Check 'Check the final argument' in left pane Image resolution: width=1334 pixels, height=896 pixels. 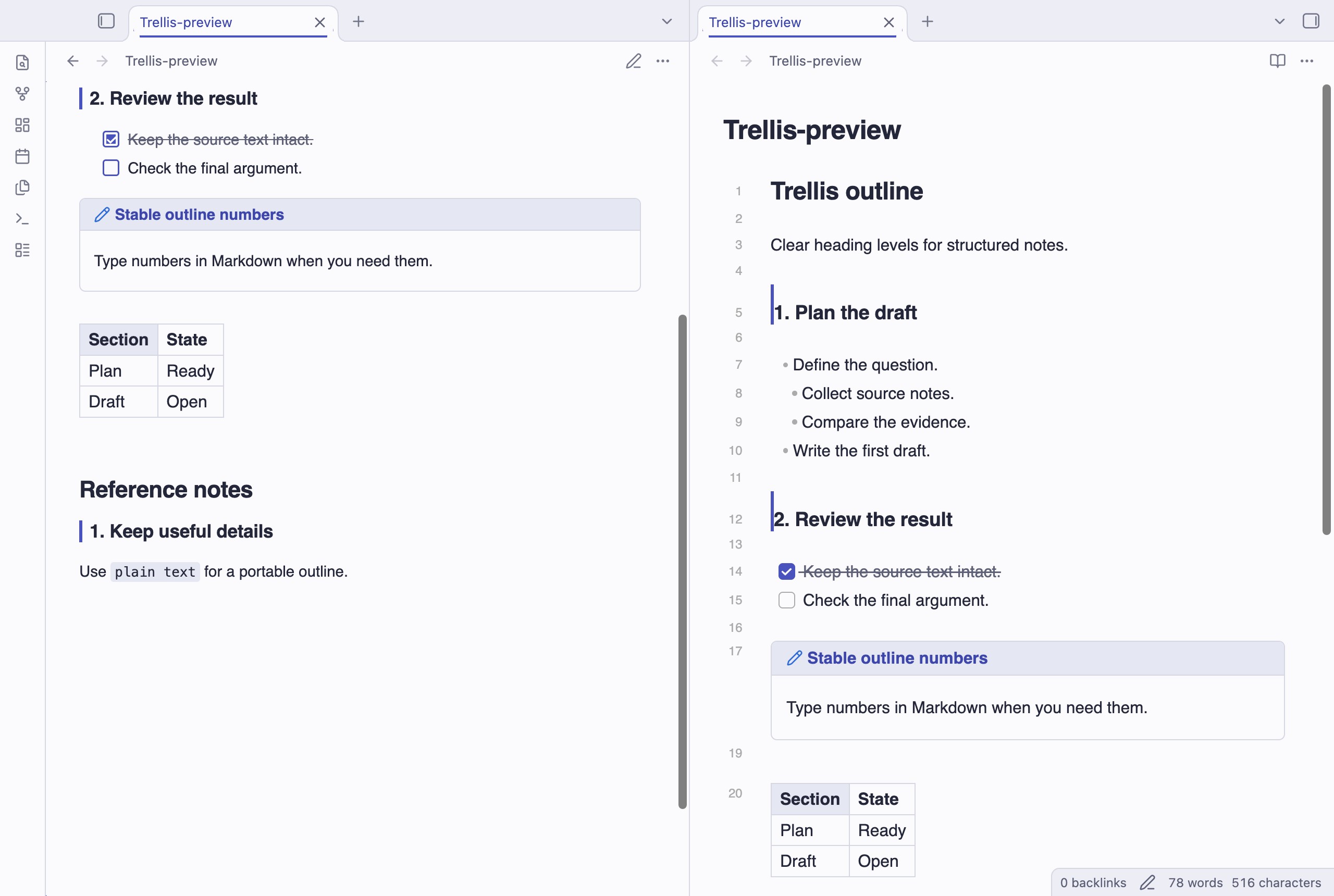[x=111, y=168]
